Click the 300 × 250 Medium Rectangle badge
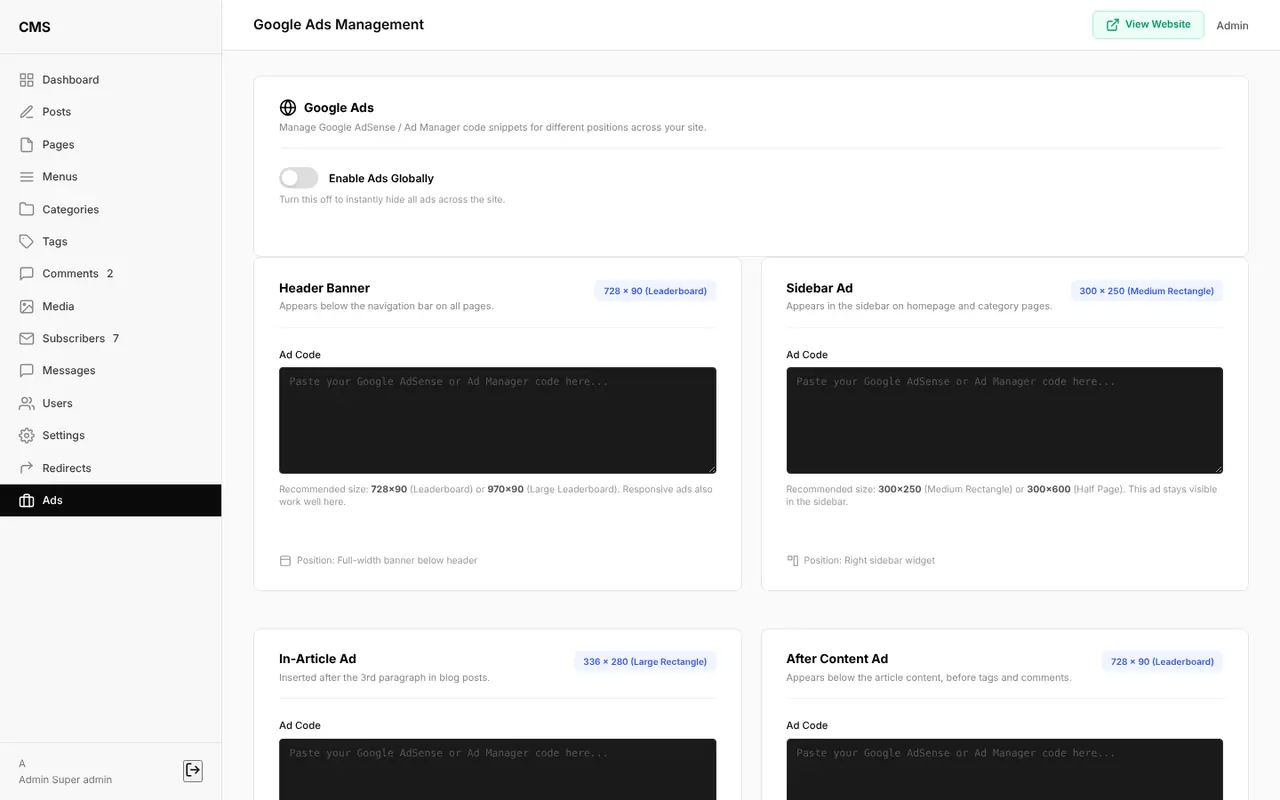Screen dimensions: 1280x800 (1146, 291)
